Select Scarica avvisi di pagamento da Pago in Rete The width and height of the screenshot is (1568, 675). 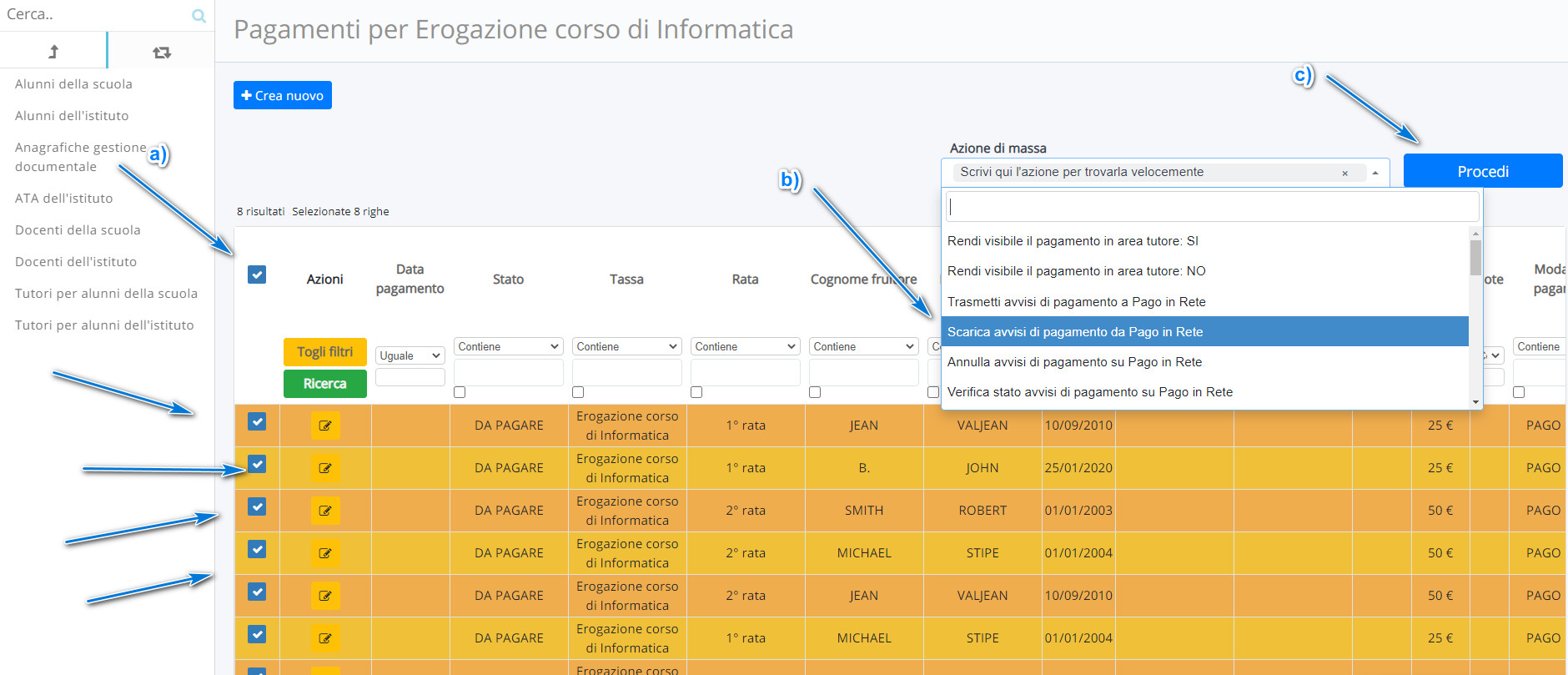(1204, 332)
